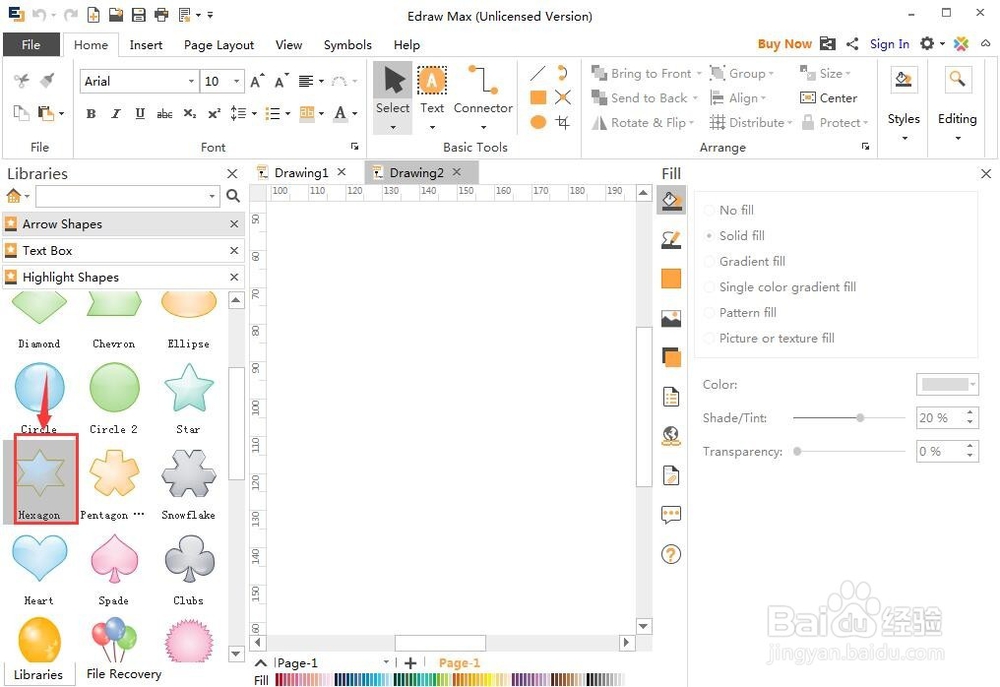Viewport: 1000px width, 687px height.
Task: Click the Center arrange button
Action: click(828, 98)
